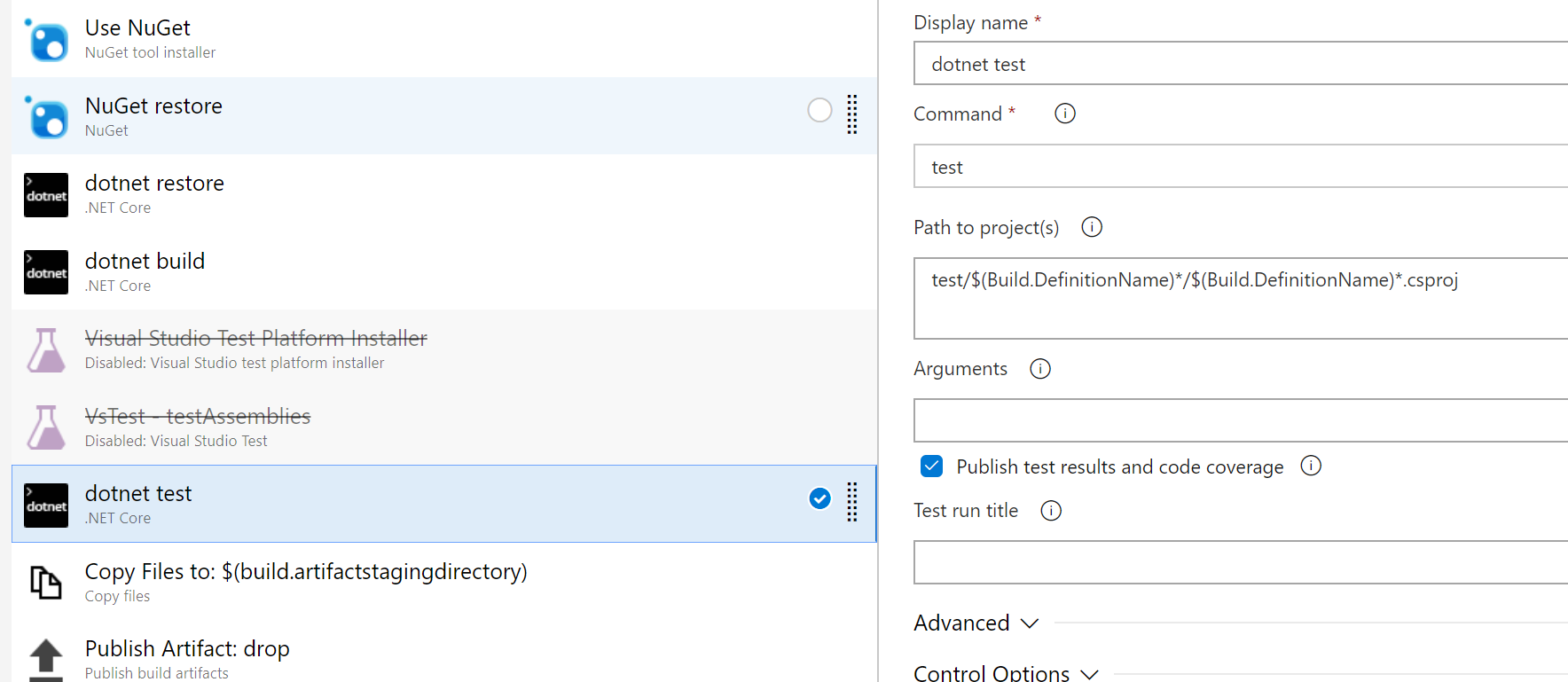Click the Test run title input field
Viewport: 1568px width, 682px height.
(x=1241, y=562)
